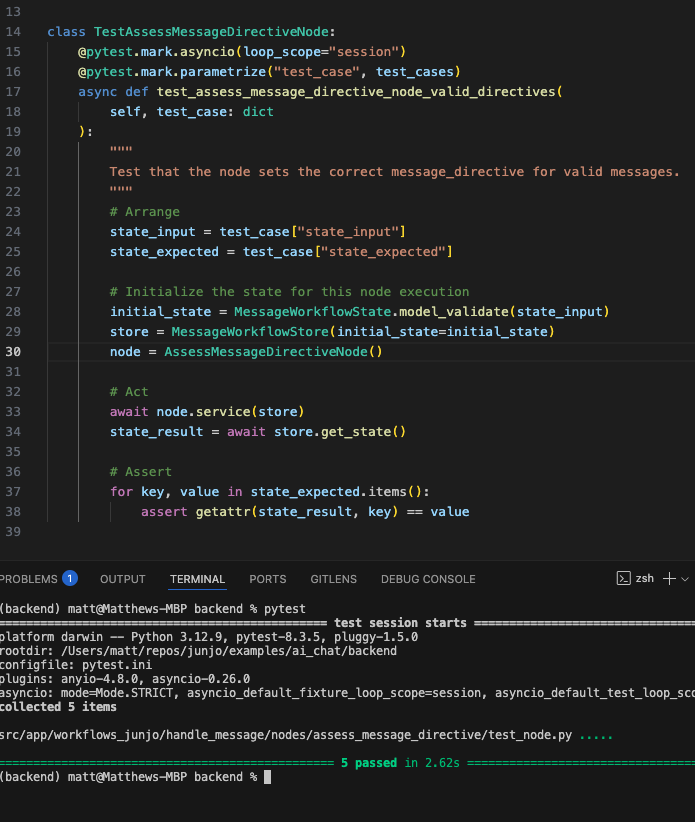The width and height of the screenshot is (695, 822).
Task: Click the dict type annotation
Action: pyautogui.click(x=258, y=112)
